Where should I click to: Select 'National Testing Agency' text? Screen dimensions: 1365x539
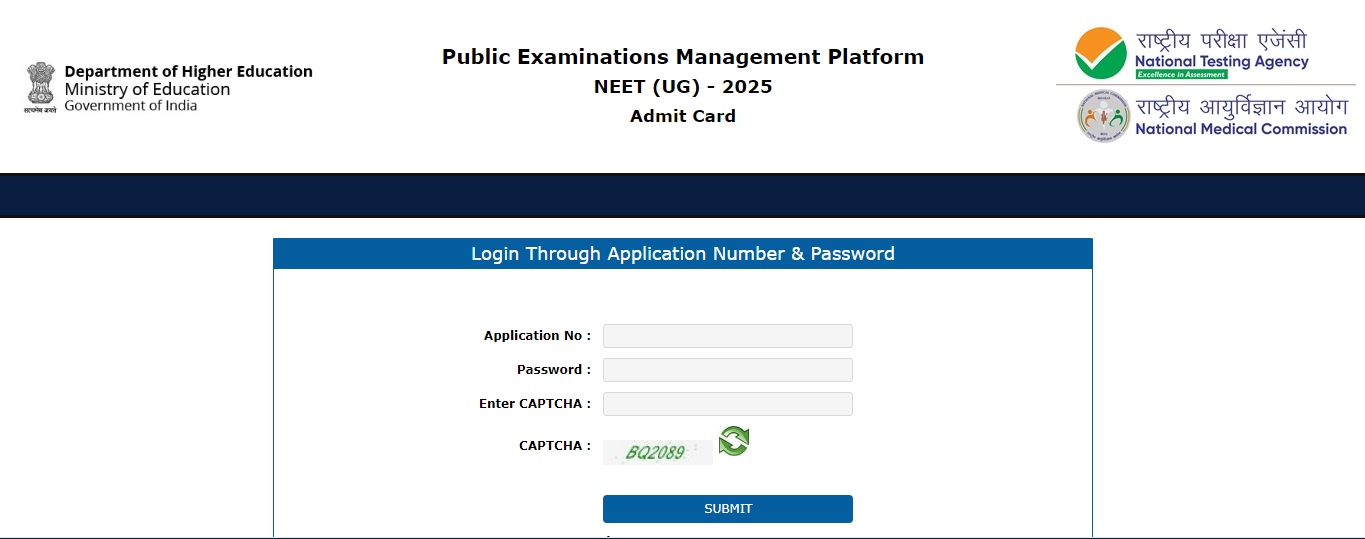pyautogui.click(x=1221, y=62)
